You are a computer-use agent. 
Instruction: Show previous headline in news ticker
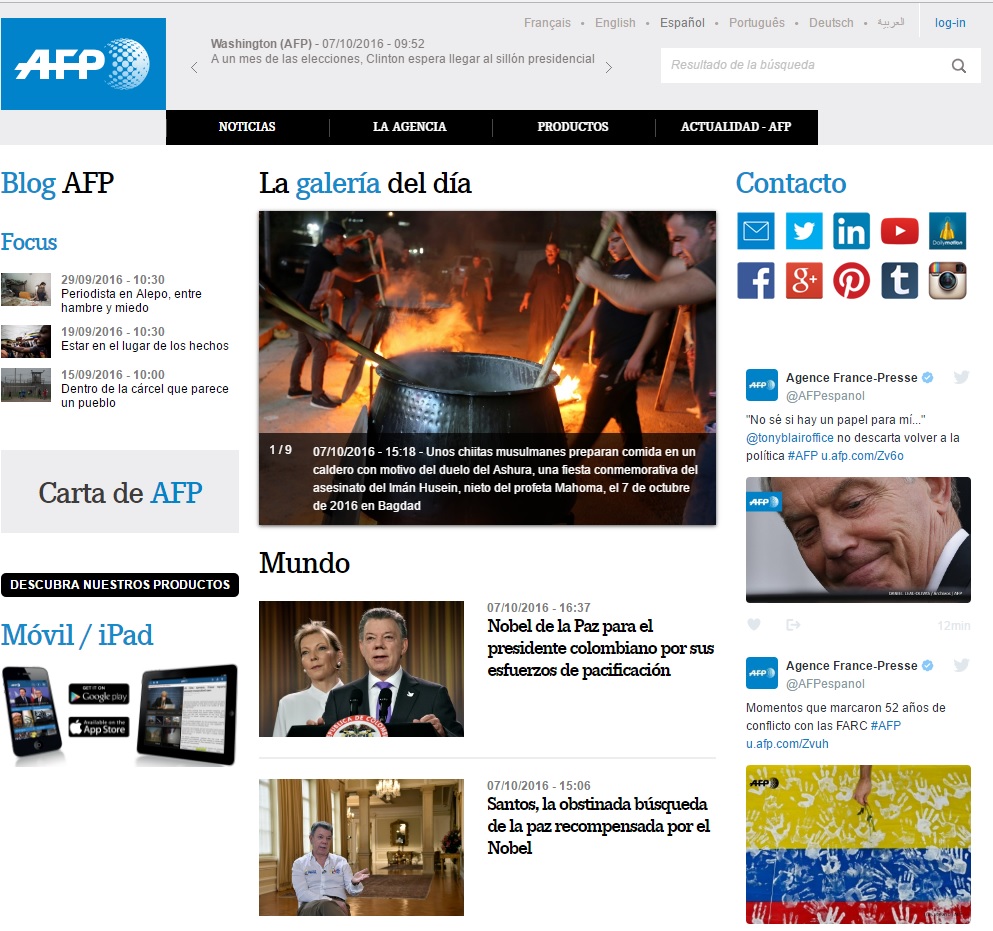click(x=194, y=68)
